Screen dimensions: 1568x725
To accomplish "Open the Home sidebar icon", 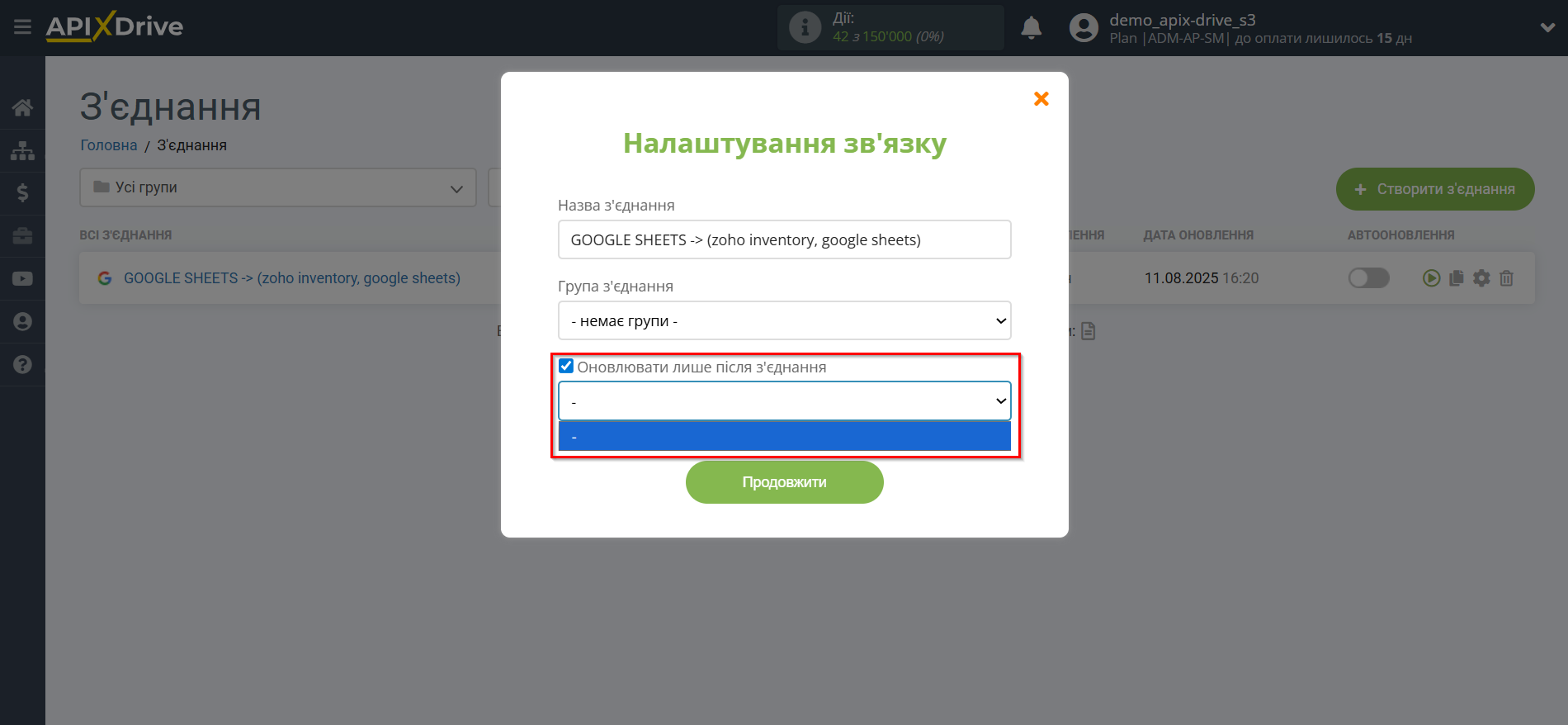I will (x=22, y=107).
